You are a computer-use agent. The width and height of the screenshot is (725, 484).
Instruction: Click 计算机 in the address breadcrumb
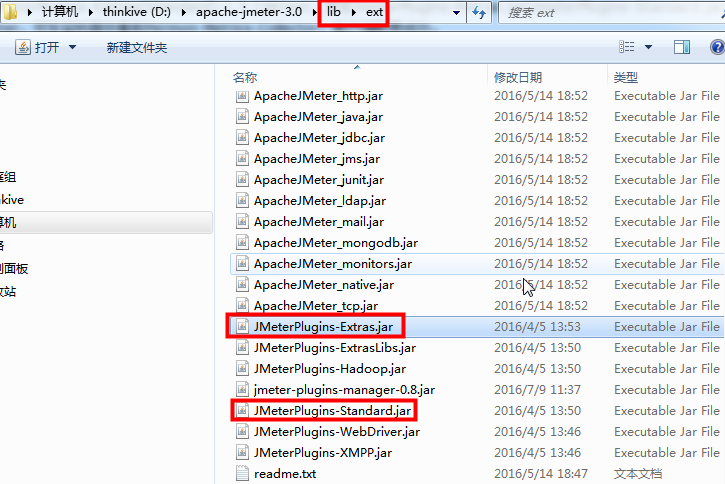[60, 12]
